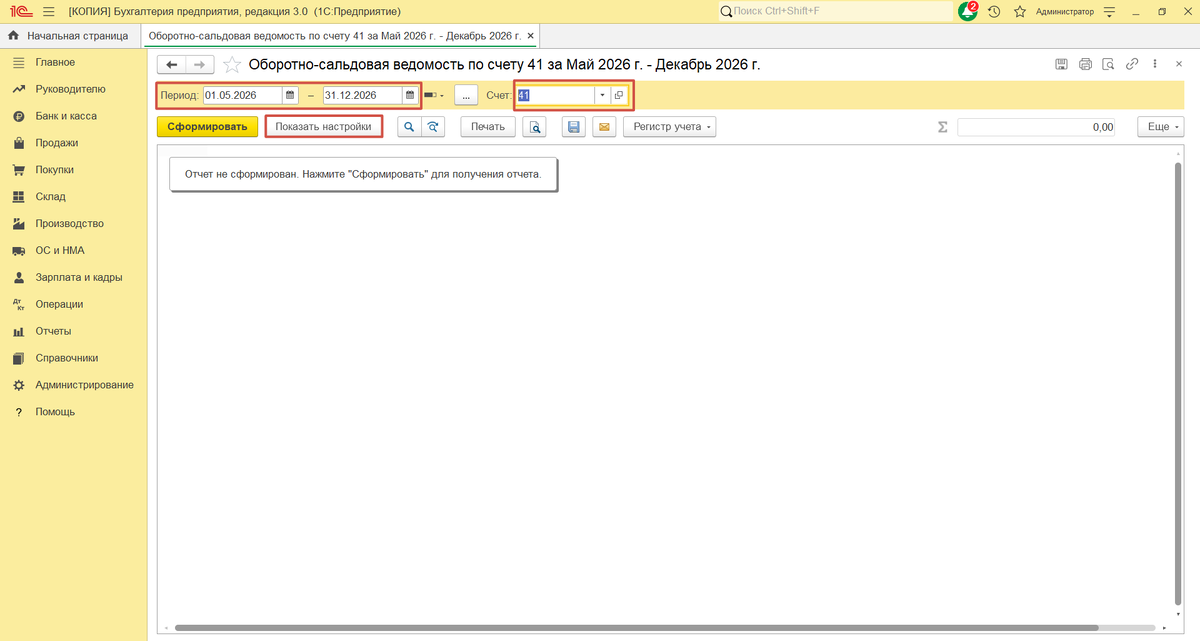Open the Банк и касса section
Screen dimensions: 1200x641
pos(66,116)
